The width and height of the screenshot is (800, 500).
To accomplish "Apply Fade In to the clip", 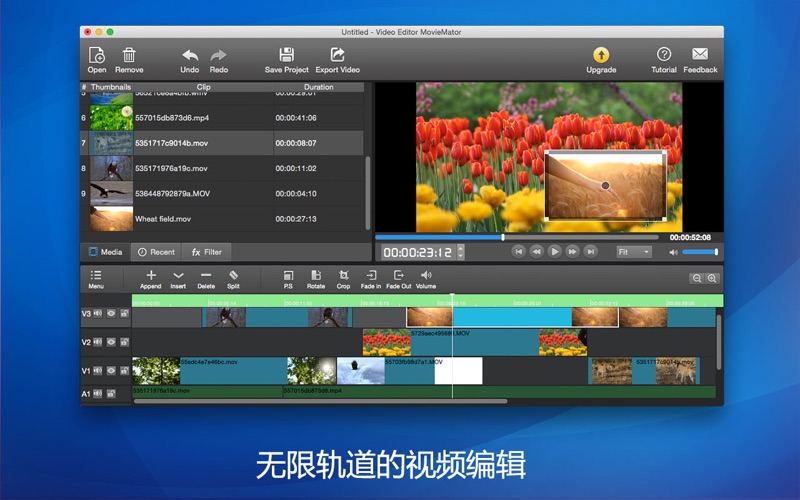I will tap(370, 275).
